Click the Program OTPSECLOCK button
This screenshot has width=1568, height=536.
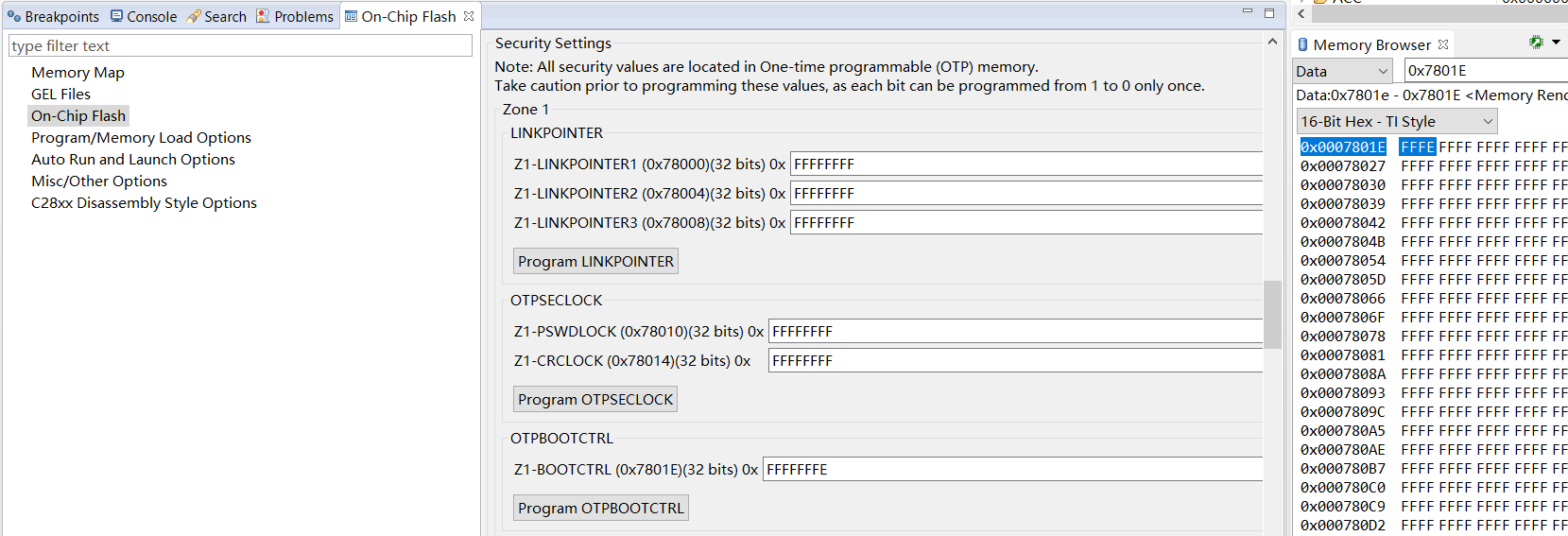point(595,399)
